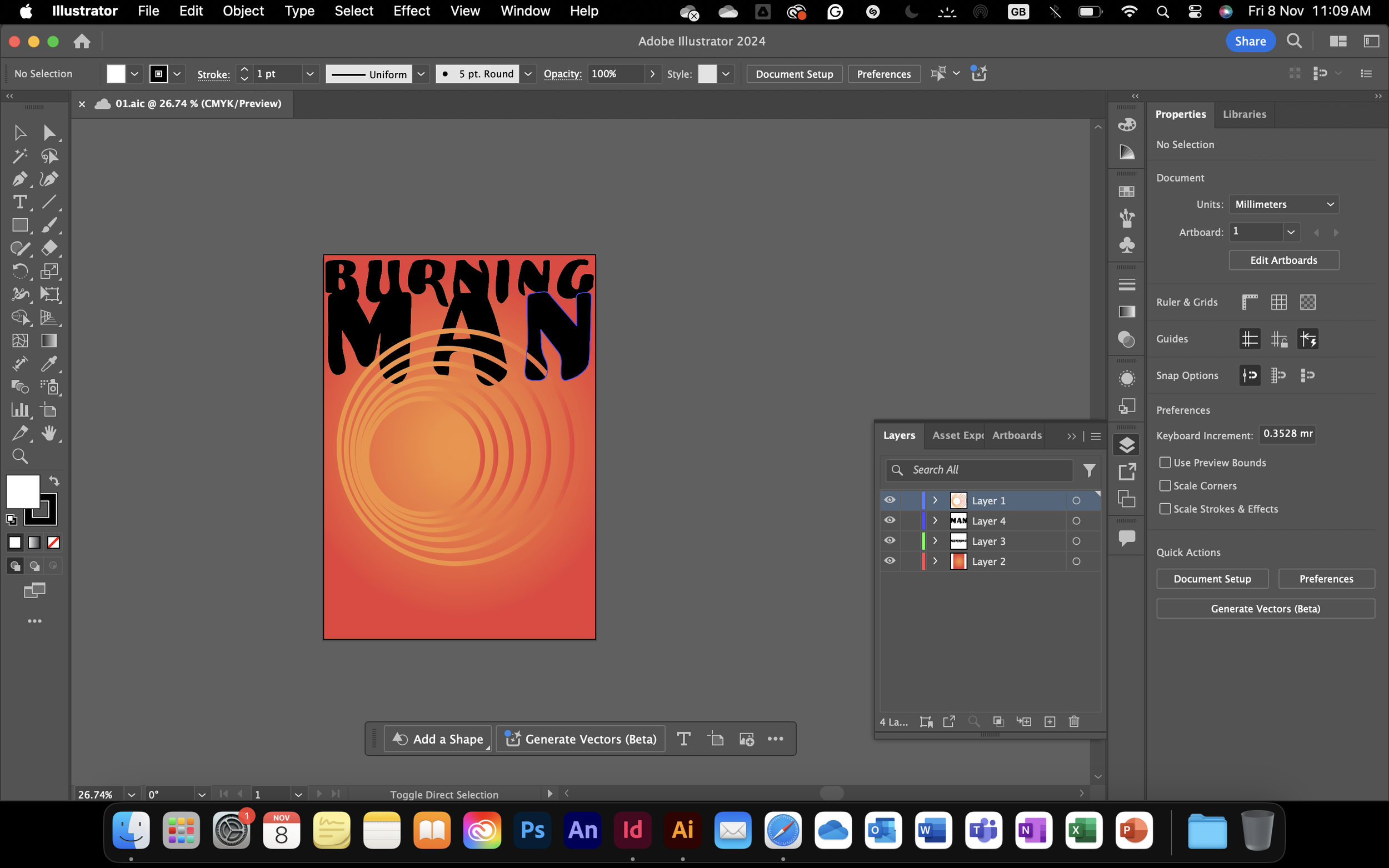Click the Style swatch in control bar
The height and width of the screenshot is (868, 1389).
[707, 73]
